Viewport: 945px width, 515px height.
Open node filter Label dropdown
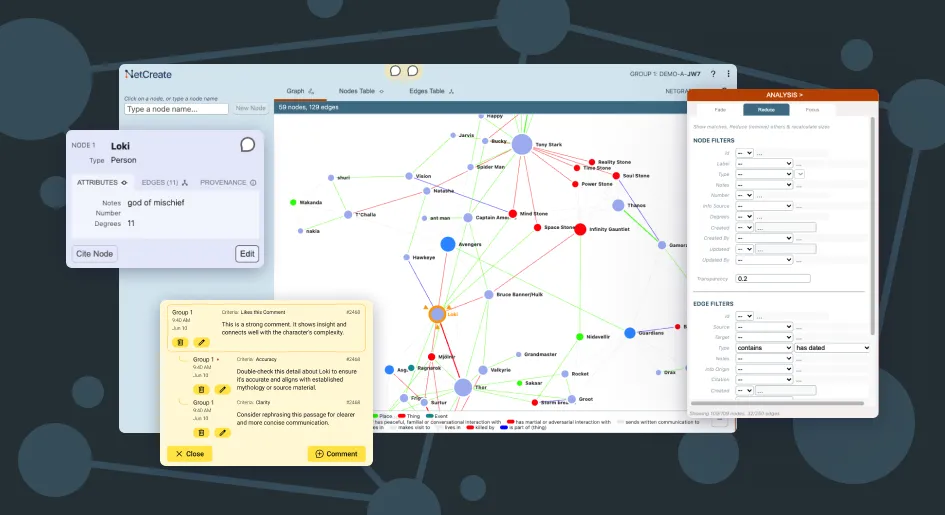click(764, 164)
